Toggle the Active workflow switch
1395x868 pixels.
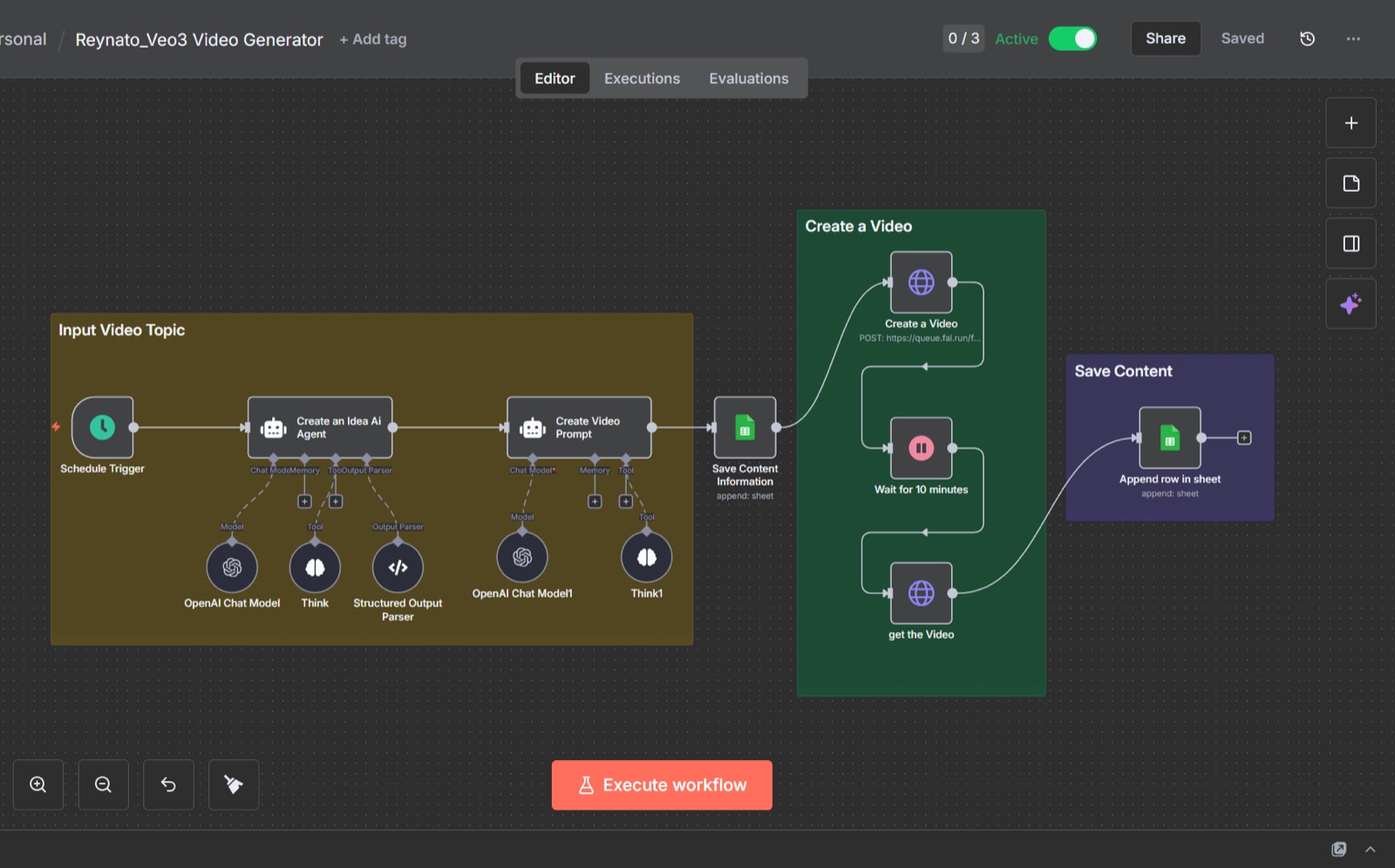click(x=1072, y=38)
